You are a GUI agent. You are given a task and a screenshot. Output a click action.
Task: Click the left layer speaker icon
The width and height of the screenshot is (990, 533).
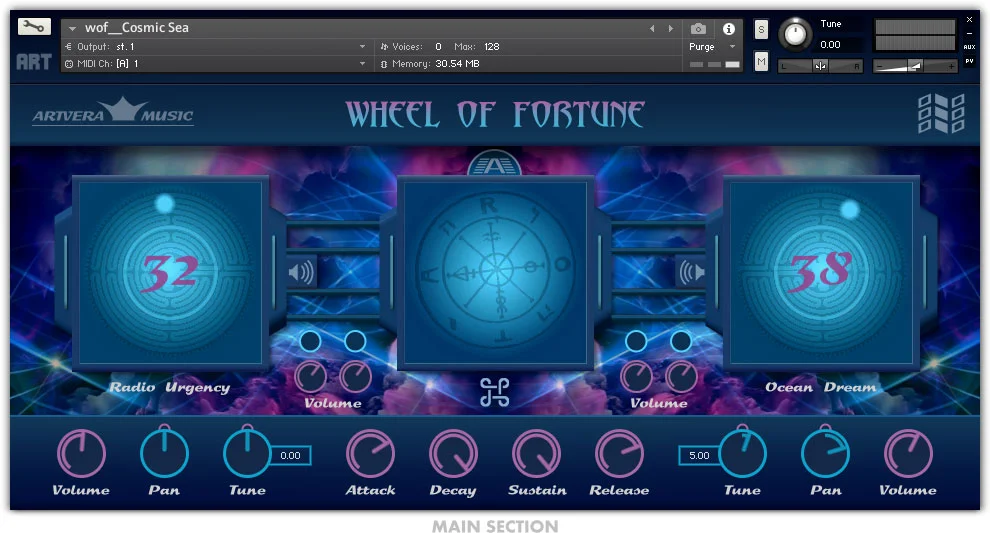coord(301,272)
